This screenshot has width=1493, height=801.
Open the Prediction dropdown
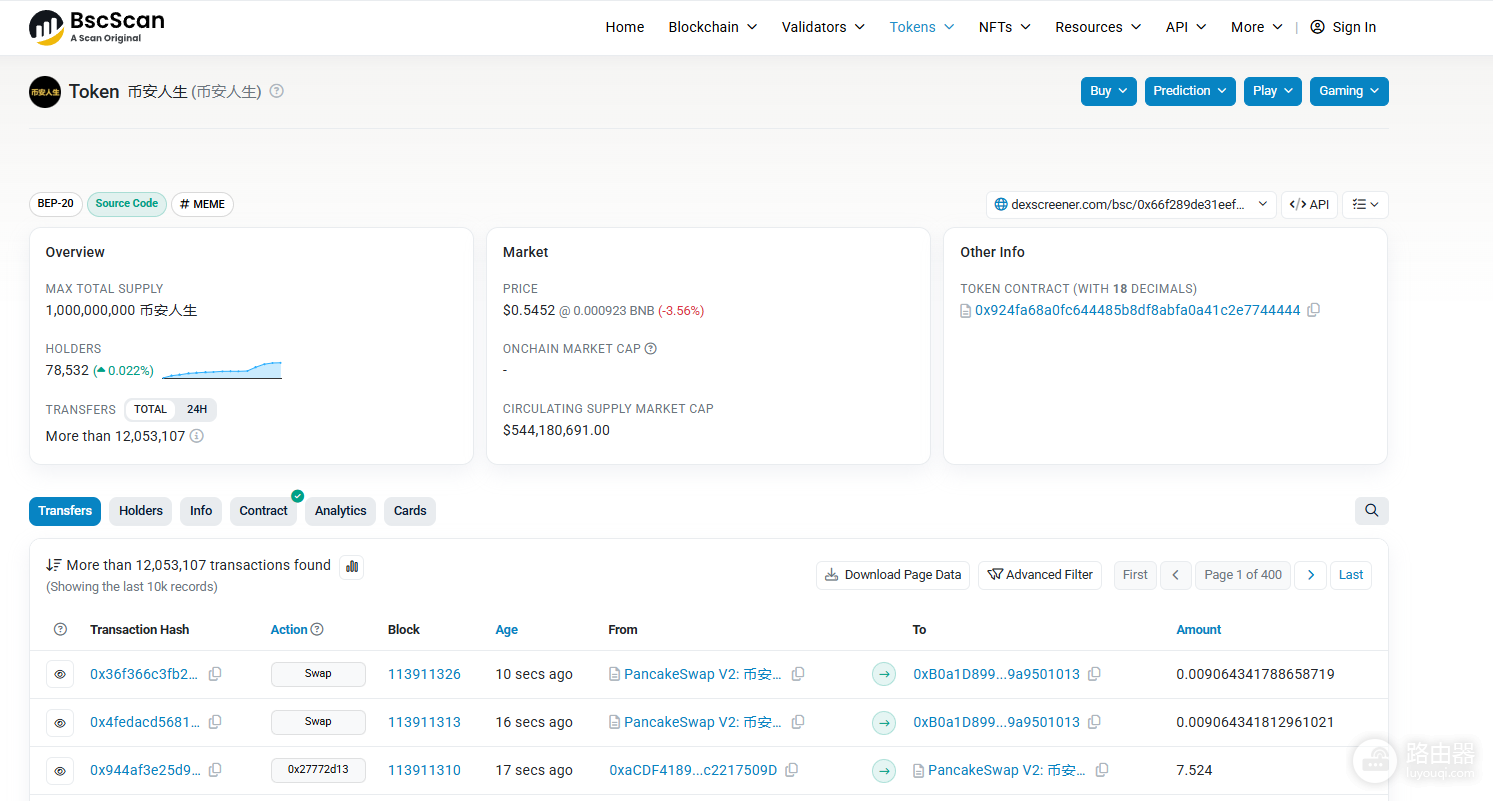tap(1190, 91)
